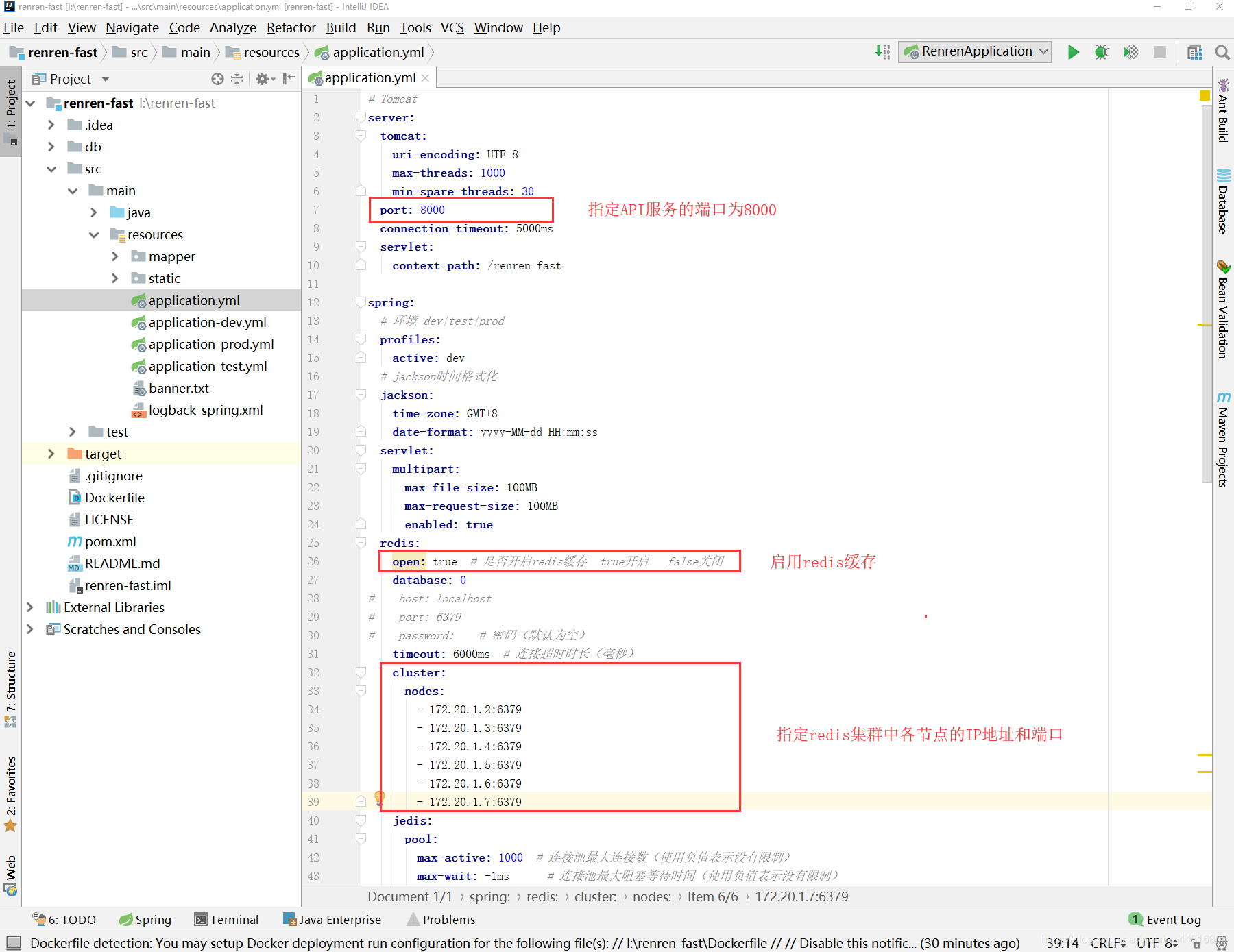
Task: Click the intention lightbulb on line 39
Action: [x=380, y=798]
